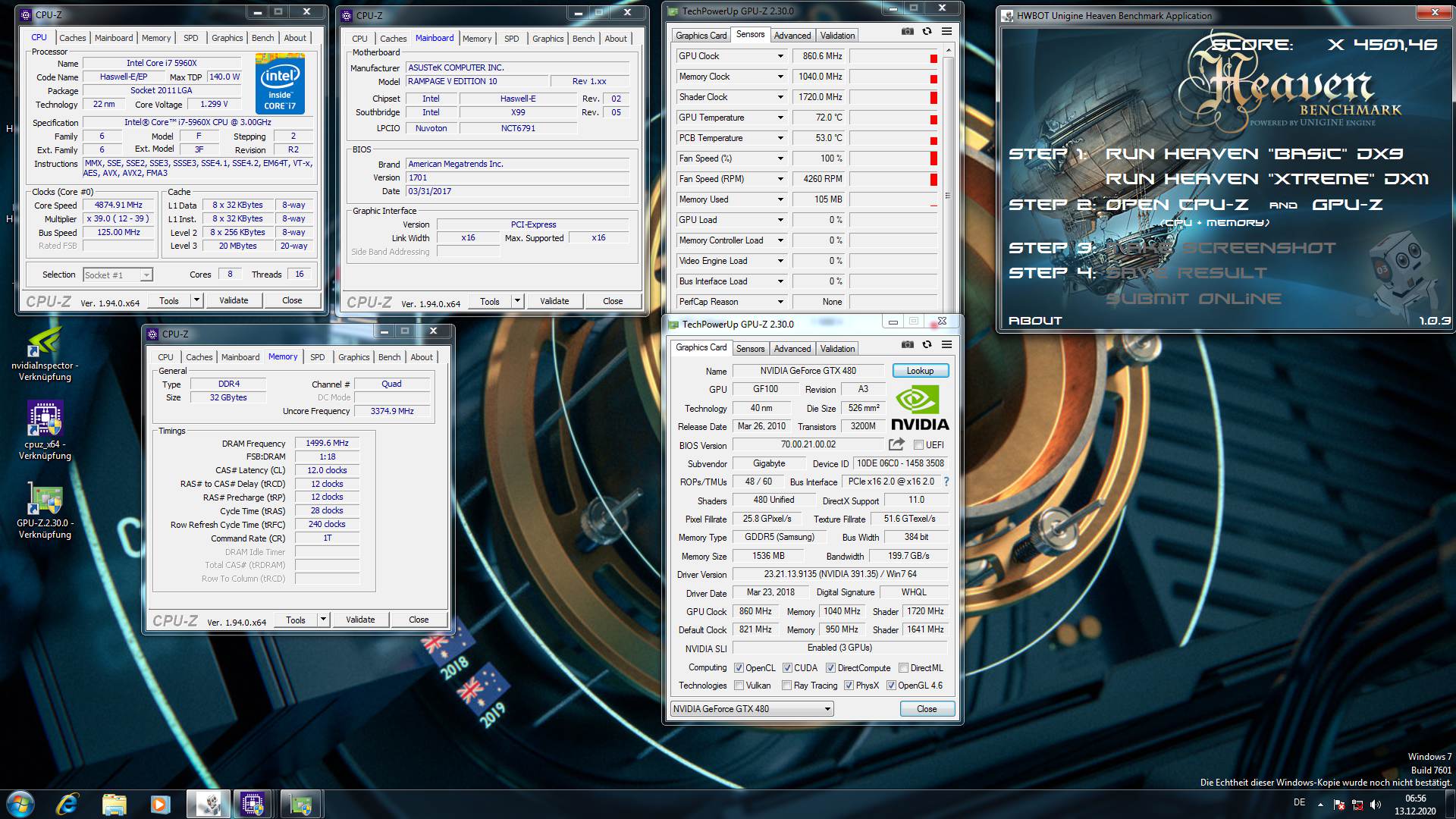The height and width of the screenshot is (819, 1456).
Task: Click the Lookup button in GPU-Z
Action: click(x=920, y=371)
